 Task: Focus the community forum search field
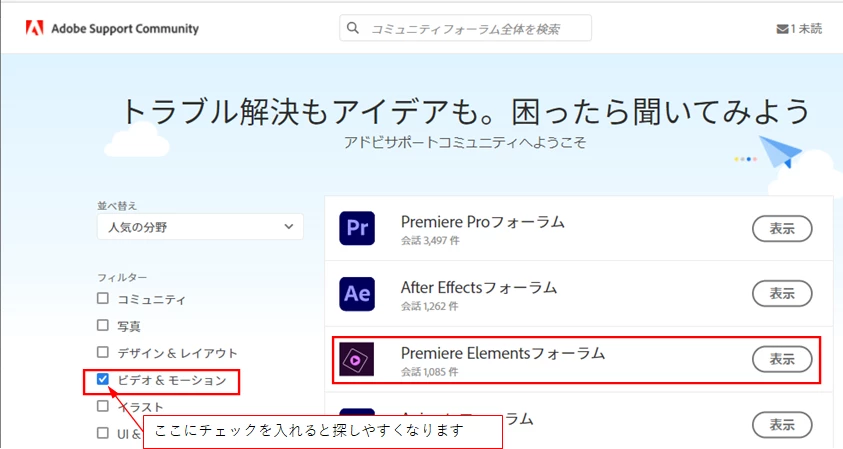click(x=465, y=28)
